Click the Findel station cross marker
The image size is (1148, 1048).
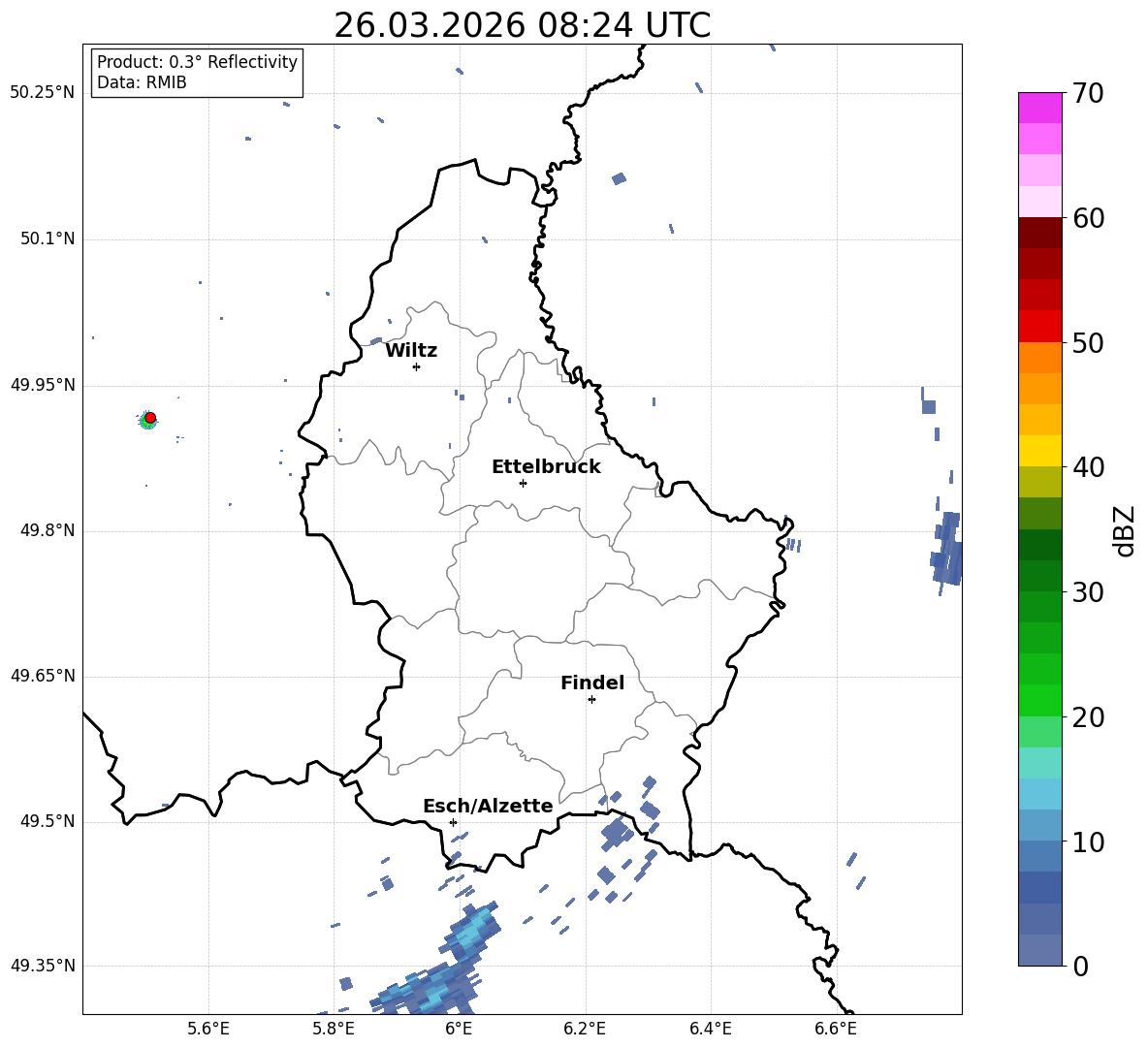(591, 700)
